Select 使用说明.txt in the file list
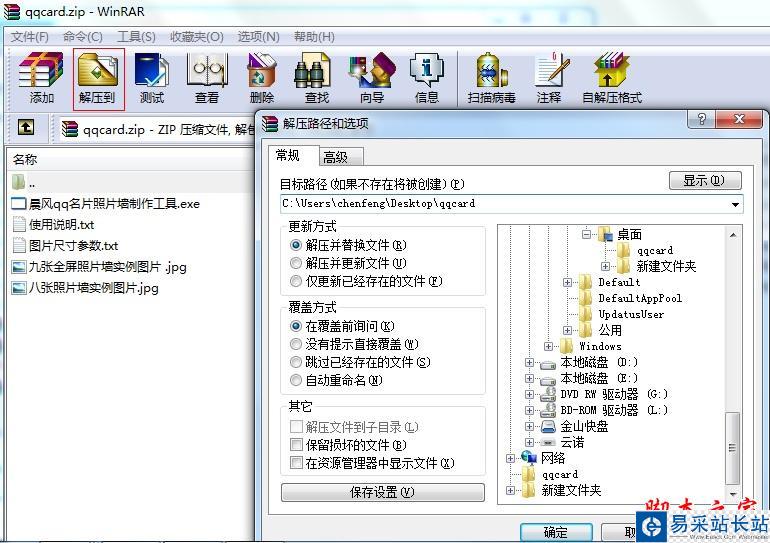The image size is (770, 543). [53, 224]
